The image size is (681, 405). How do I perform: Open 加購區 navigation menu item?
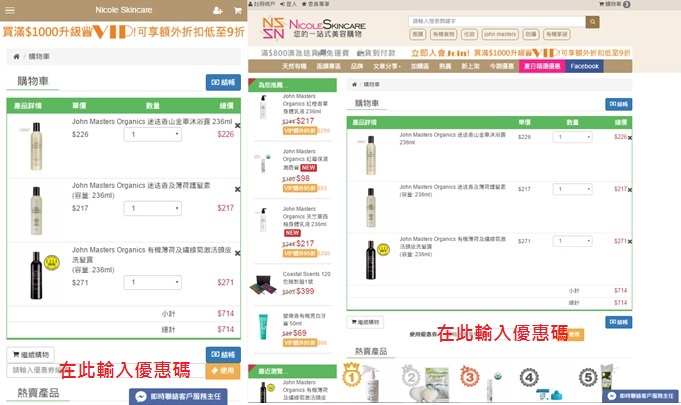click(420, 66)
